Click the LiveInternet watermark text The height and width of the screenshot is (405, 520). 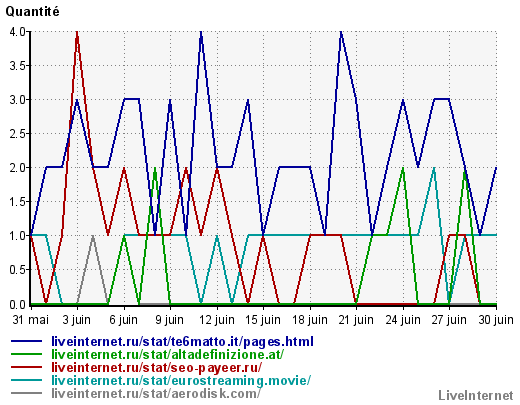[476, 396]
